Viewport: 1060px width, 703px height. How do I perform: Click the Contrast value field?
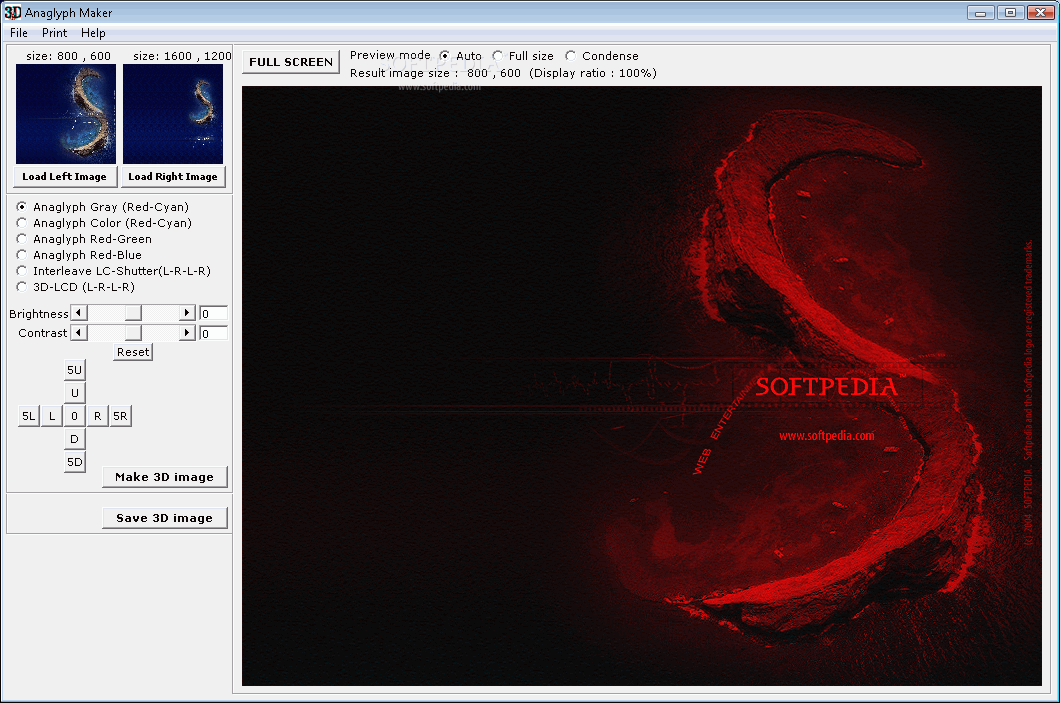214,333
